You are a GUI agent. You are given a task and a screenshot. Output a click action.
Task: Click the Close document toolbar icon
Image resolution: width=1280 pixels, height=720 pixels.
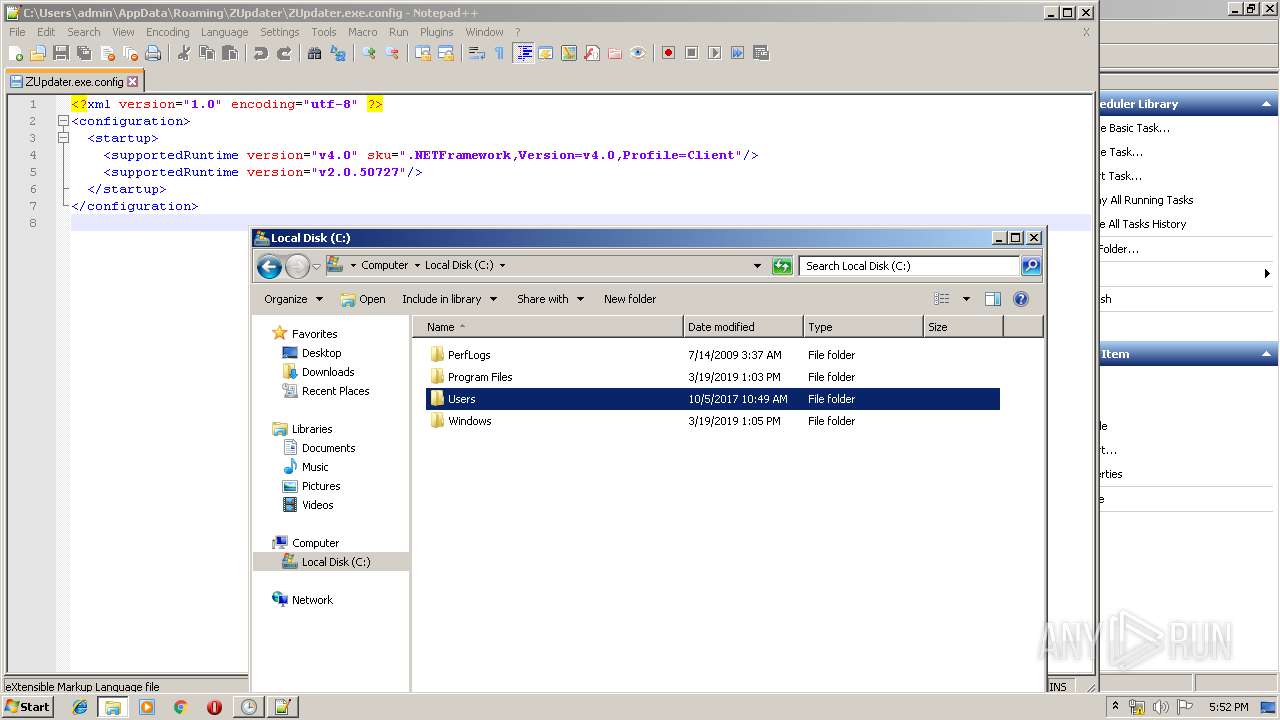[107, 53]
